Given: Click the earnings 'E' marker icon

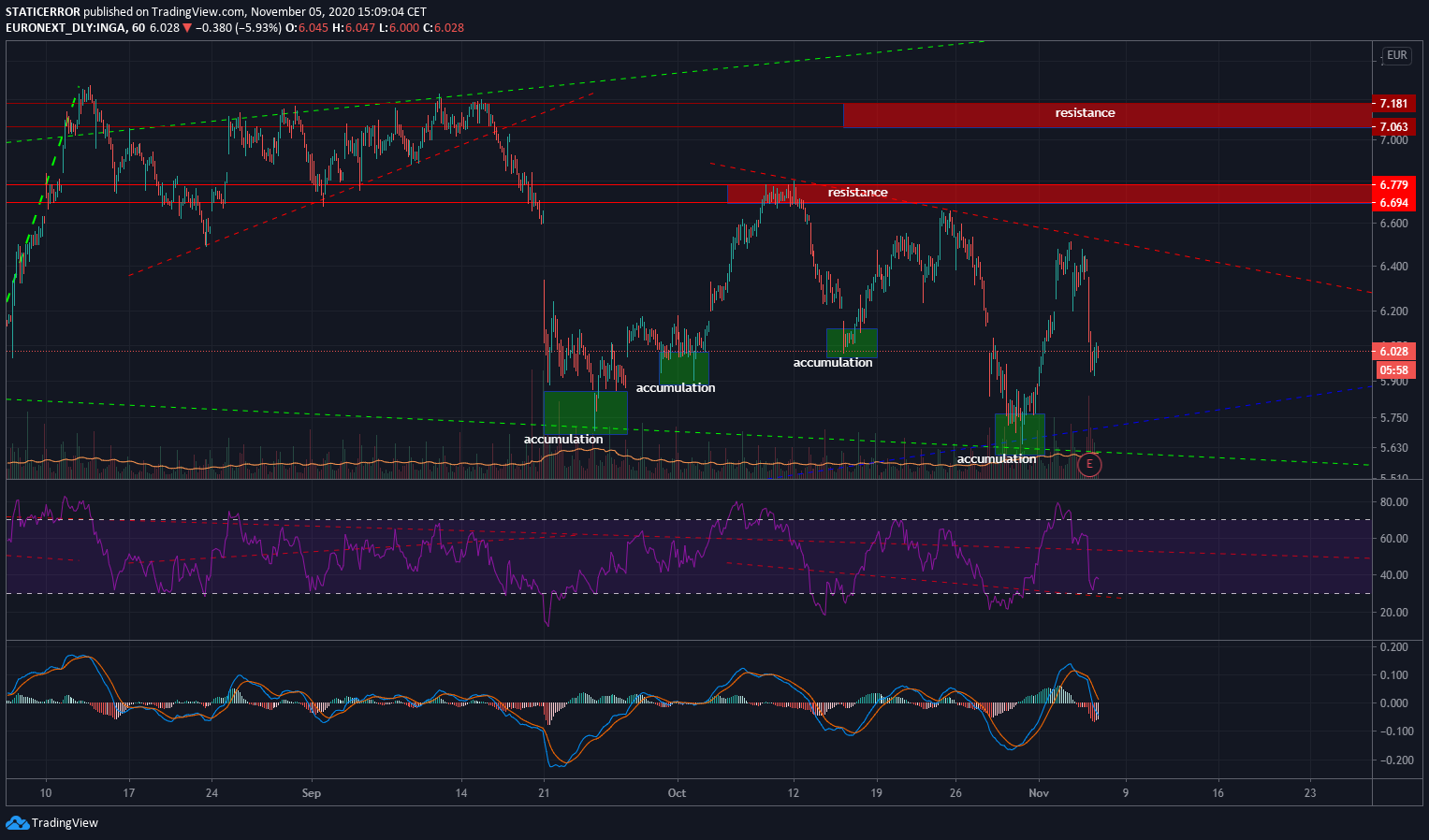Looking at the screenshot, I should point(1089,464).
